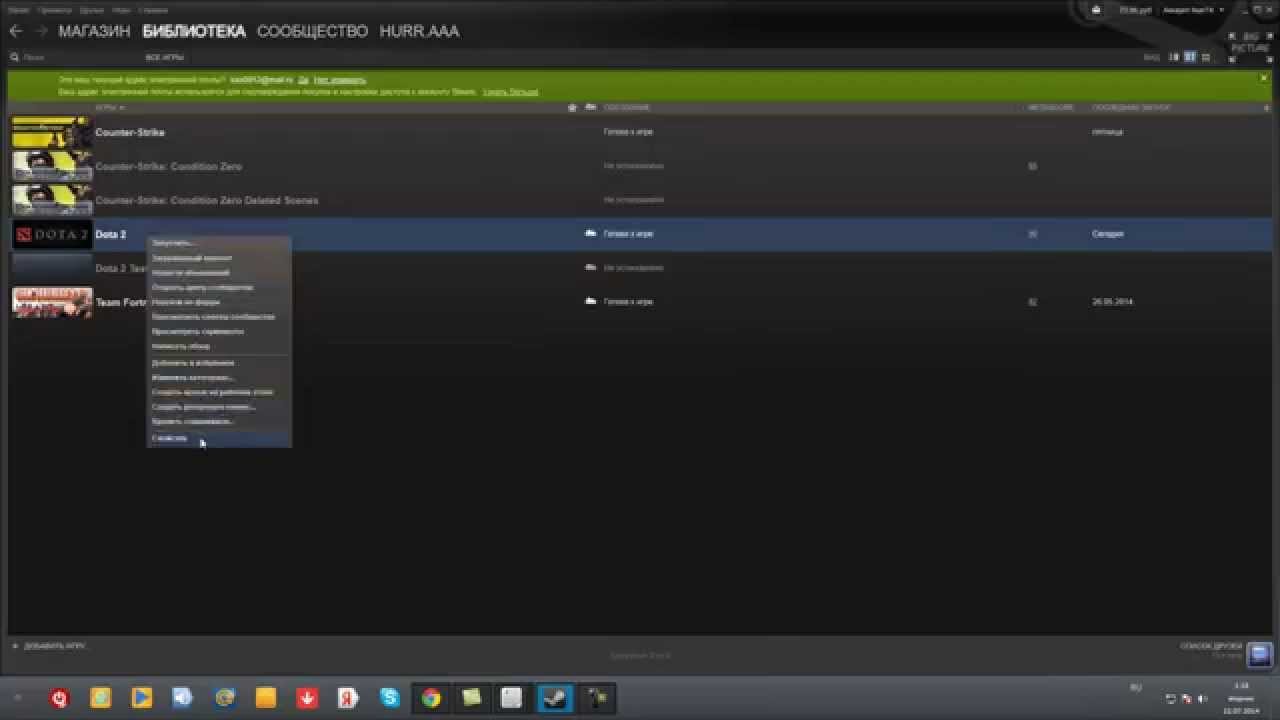Click cloud icon in Dota 2 Test row
Image resolution: width=1280 pixels, height=720 pixels.
591,267
